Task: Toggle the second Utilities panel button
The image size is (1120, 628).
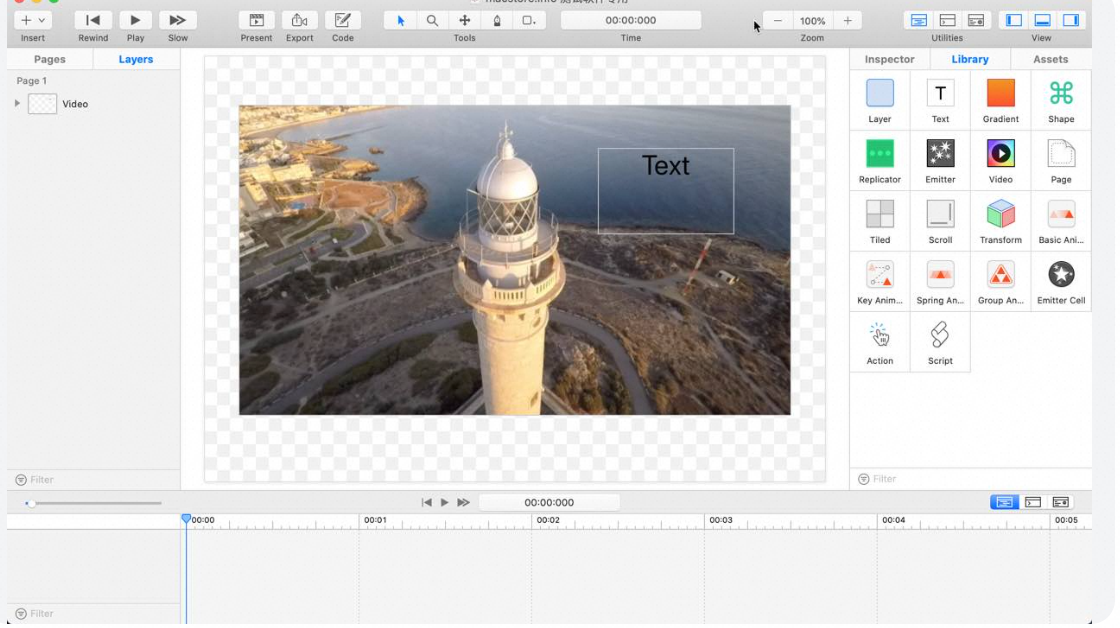Action: 947,21
